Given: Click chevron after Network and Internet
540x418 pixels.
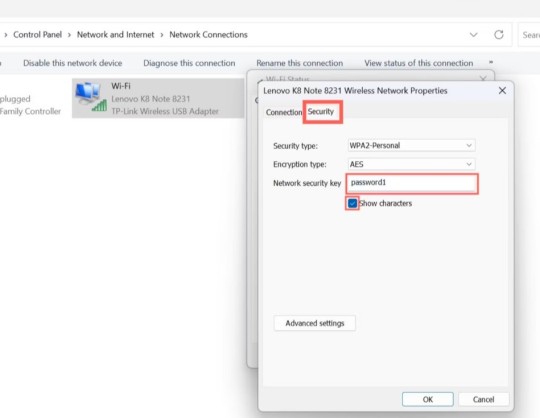Looking at the screenshot, I should [x=162, y=35].
